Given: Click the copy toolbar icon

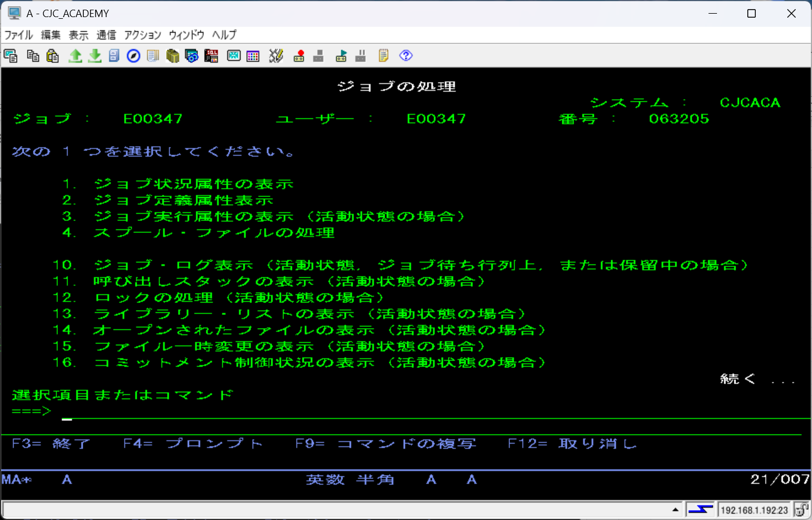Looking at the screenshot, I should [x=33, y=55].
